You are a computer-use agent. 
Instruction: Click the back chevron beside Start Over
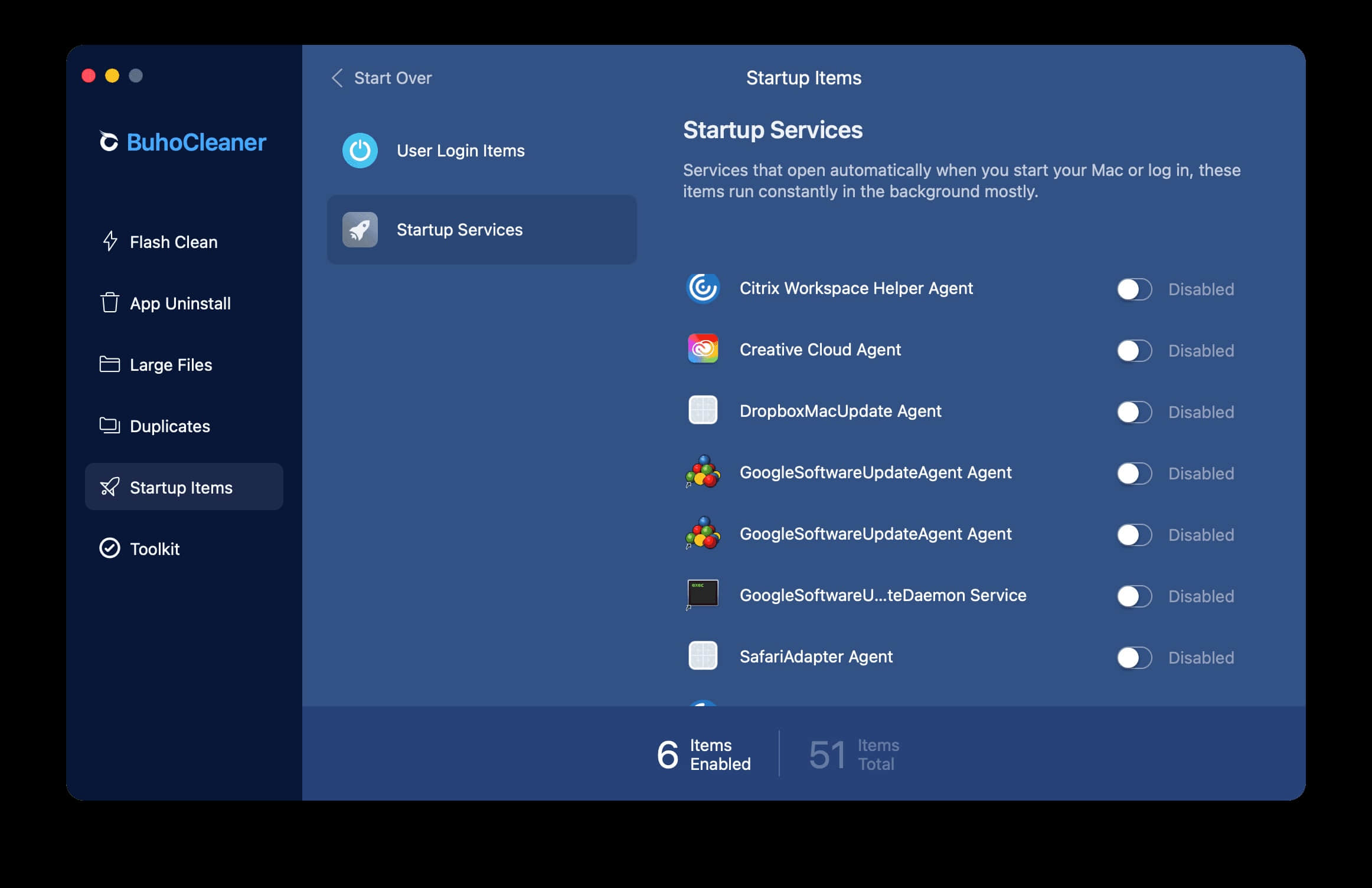[x=337, y=78]
